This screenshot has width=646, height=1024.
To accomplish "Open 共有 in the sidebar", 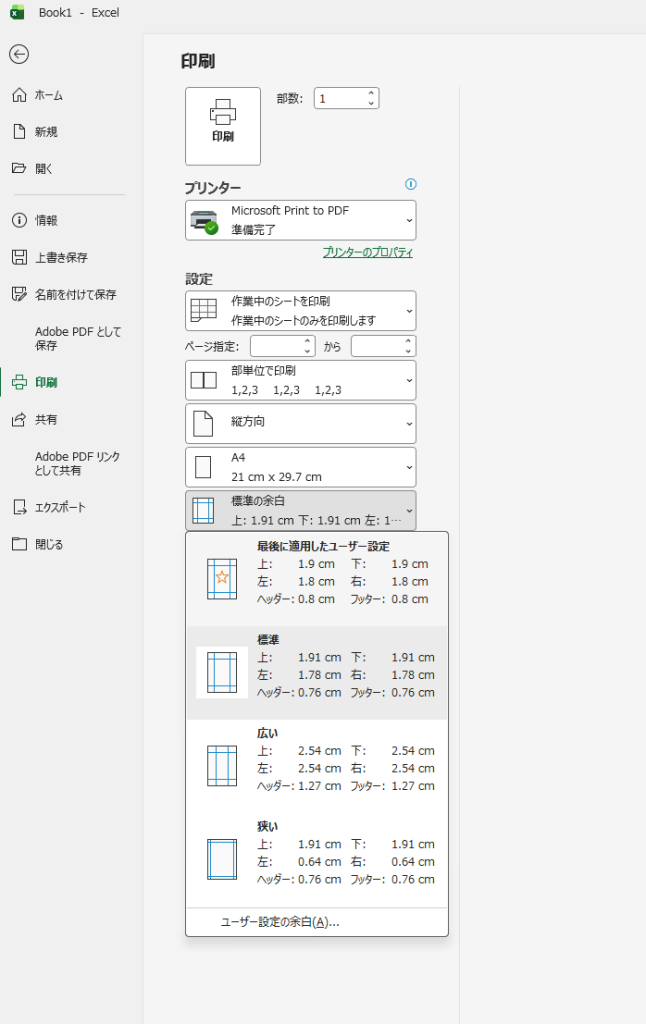I will [46, 420].
